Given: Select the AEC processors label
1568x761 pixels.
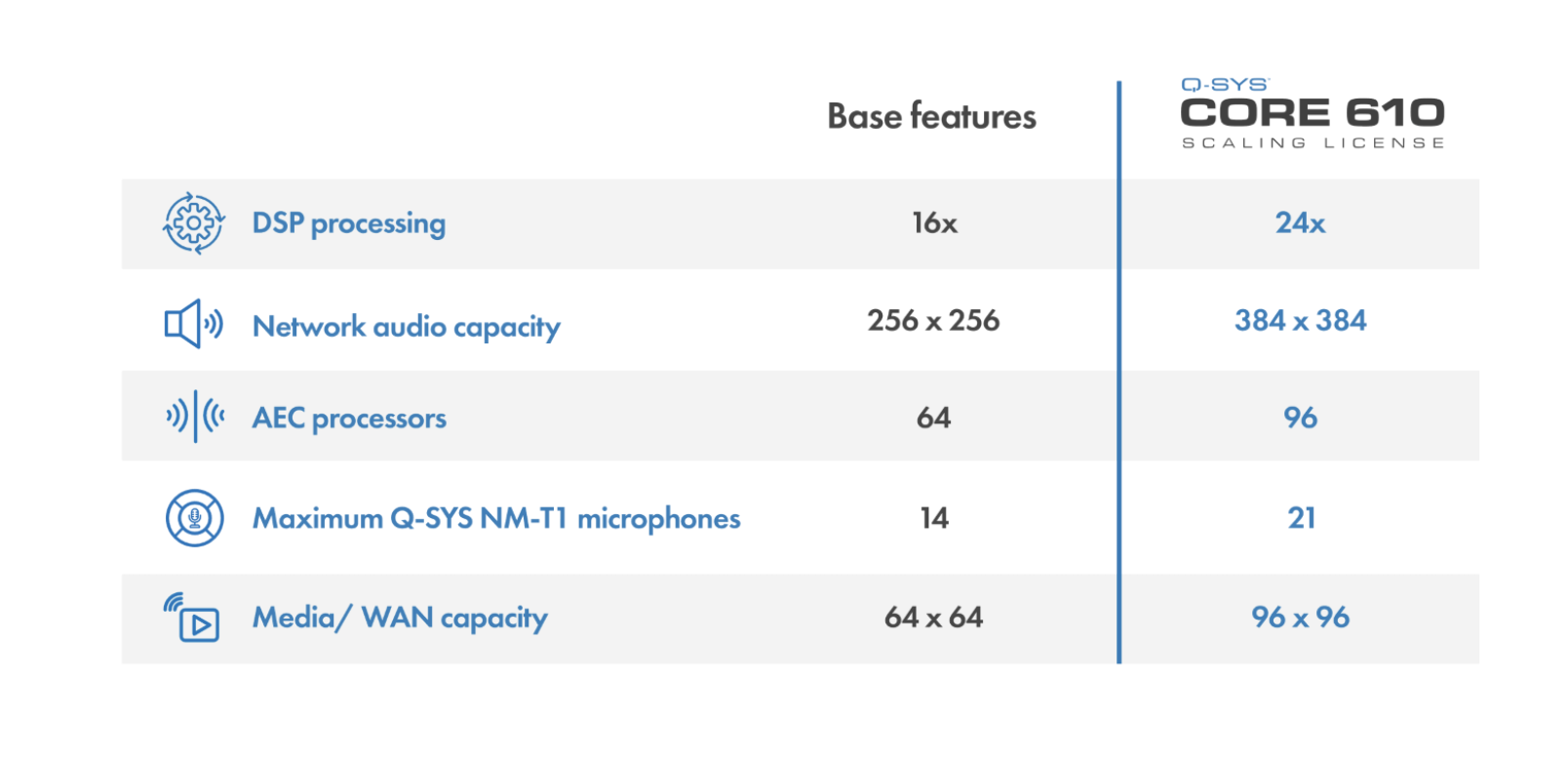Looking at the screenshot, I should (x=349, y=419).
